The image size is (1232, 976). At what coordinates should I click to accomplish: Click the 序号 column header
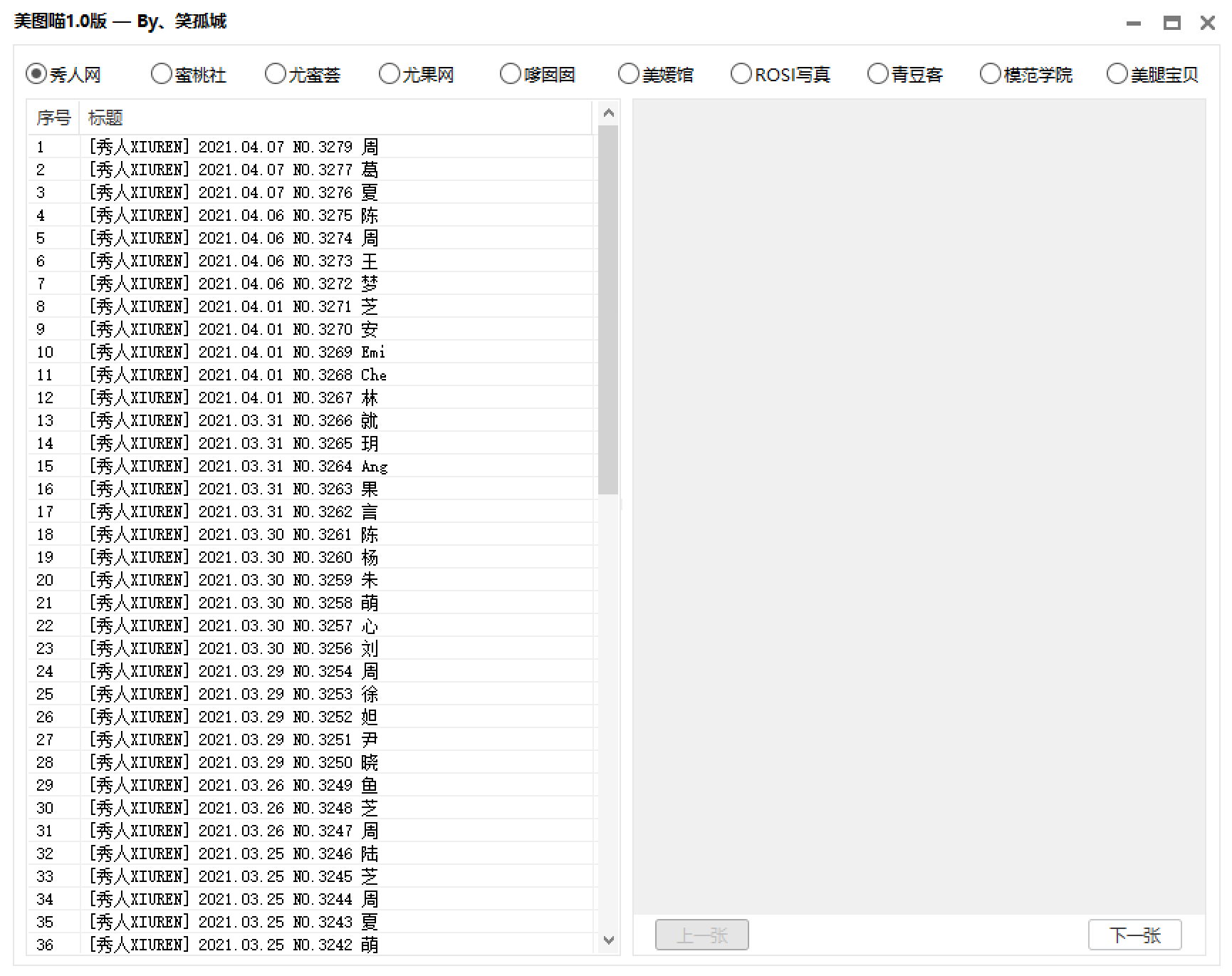click(53, 118)
